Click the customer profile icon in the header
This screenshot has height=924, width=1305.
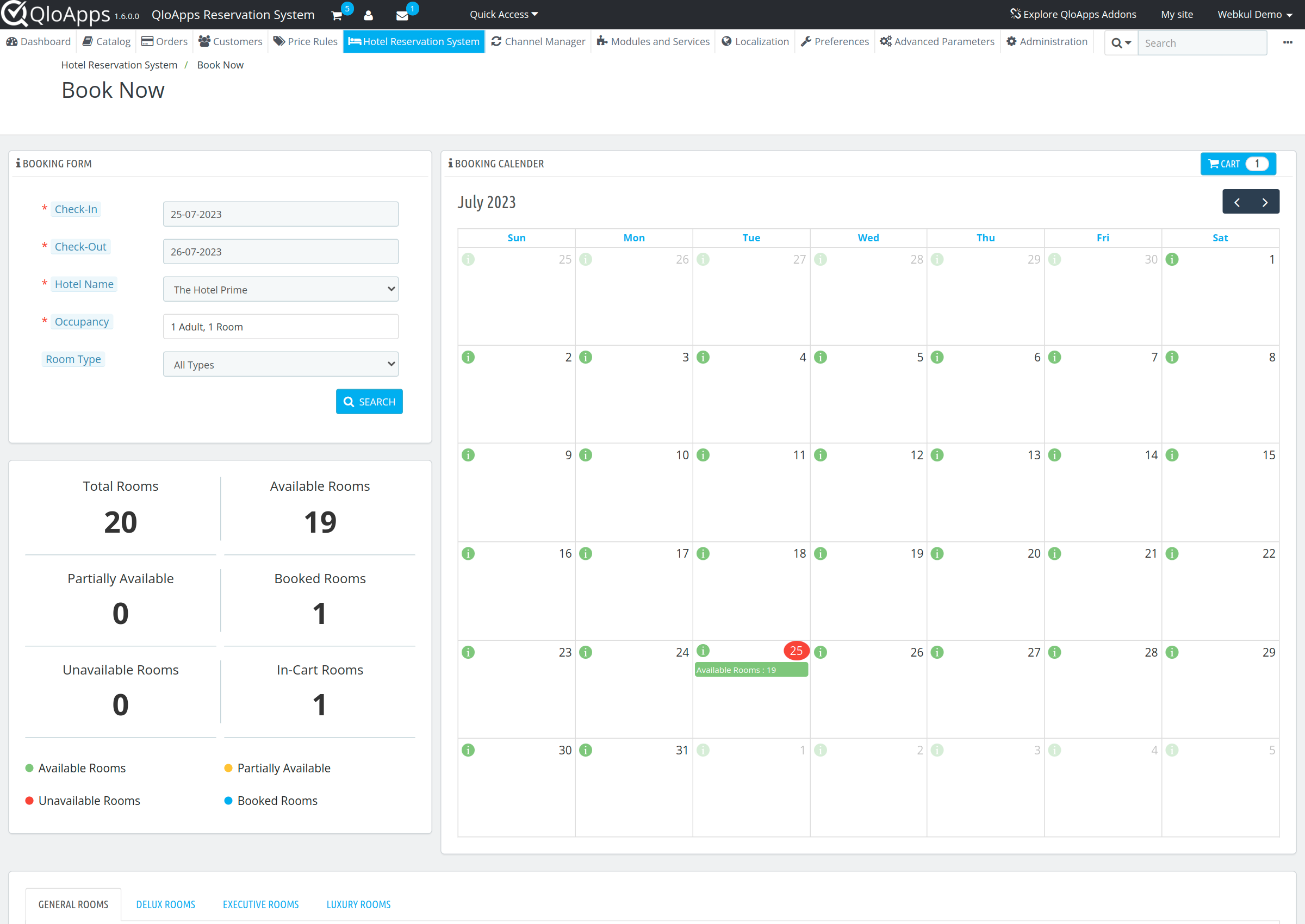pyautogui.click(x=369, y=15)
